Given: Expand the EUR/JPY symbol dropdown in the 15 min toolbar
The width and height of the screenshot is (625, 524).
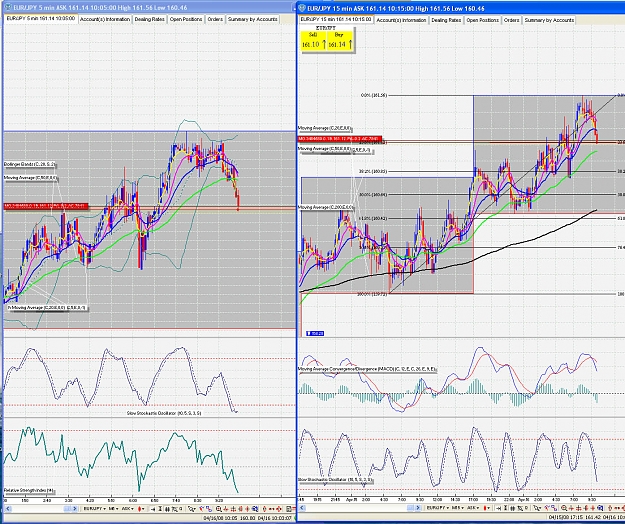Looking at the screenshot, I should [x=438, y=508].
